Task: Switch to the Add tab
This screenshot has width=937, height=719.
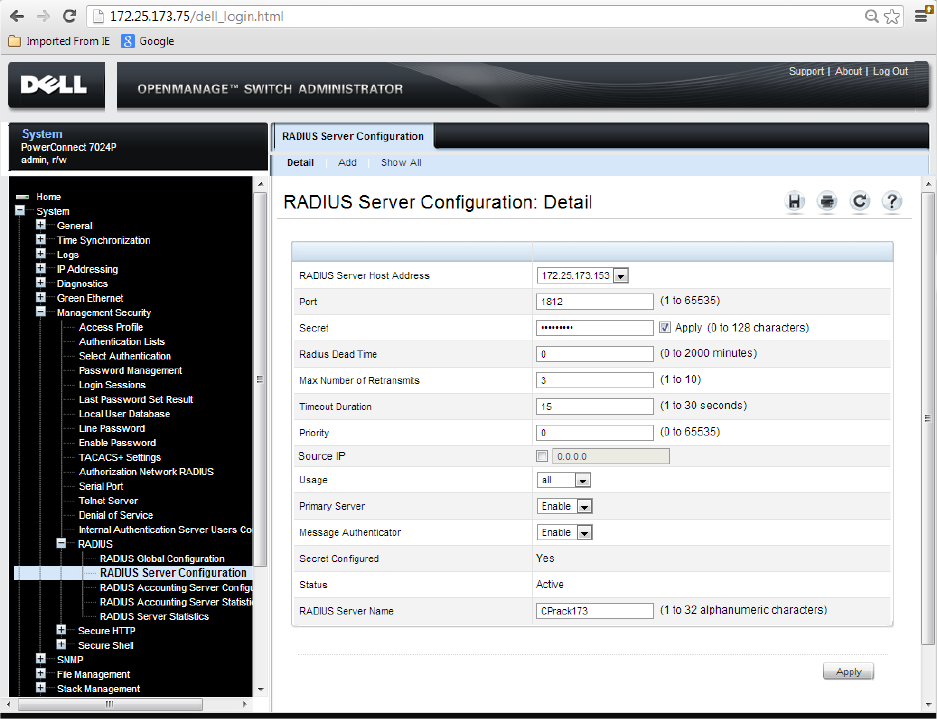Action: pyautogui.click(x=347, y=163)
